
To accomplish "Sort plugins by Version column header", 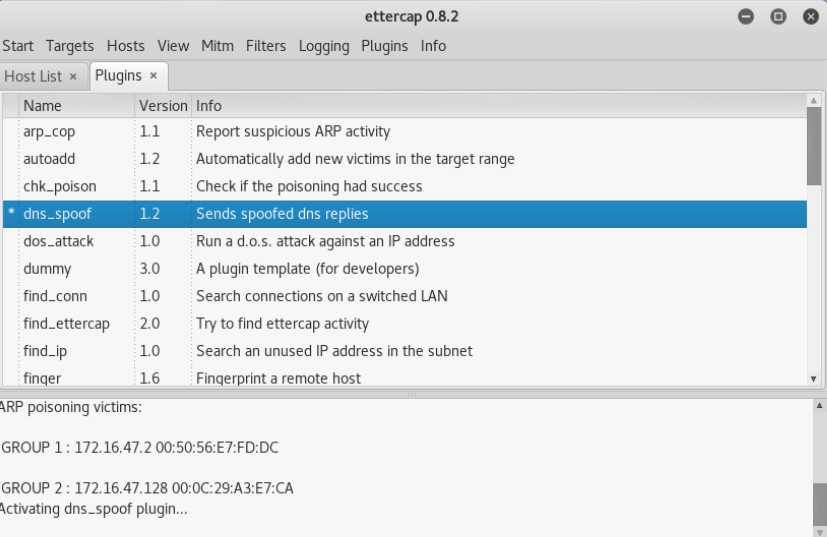I will coord(163,105).
